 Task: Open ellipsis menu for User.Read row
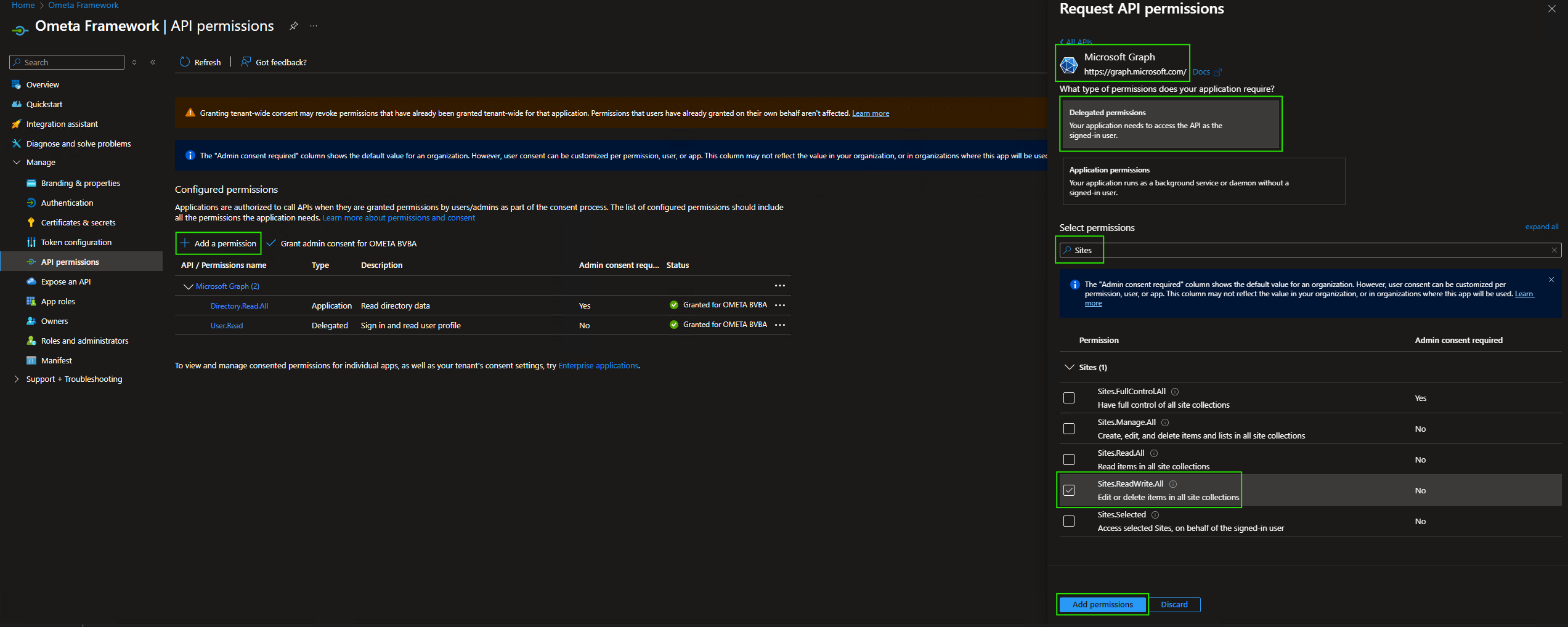(x=780, y=325)
